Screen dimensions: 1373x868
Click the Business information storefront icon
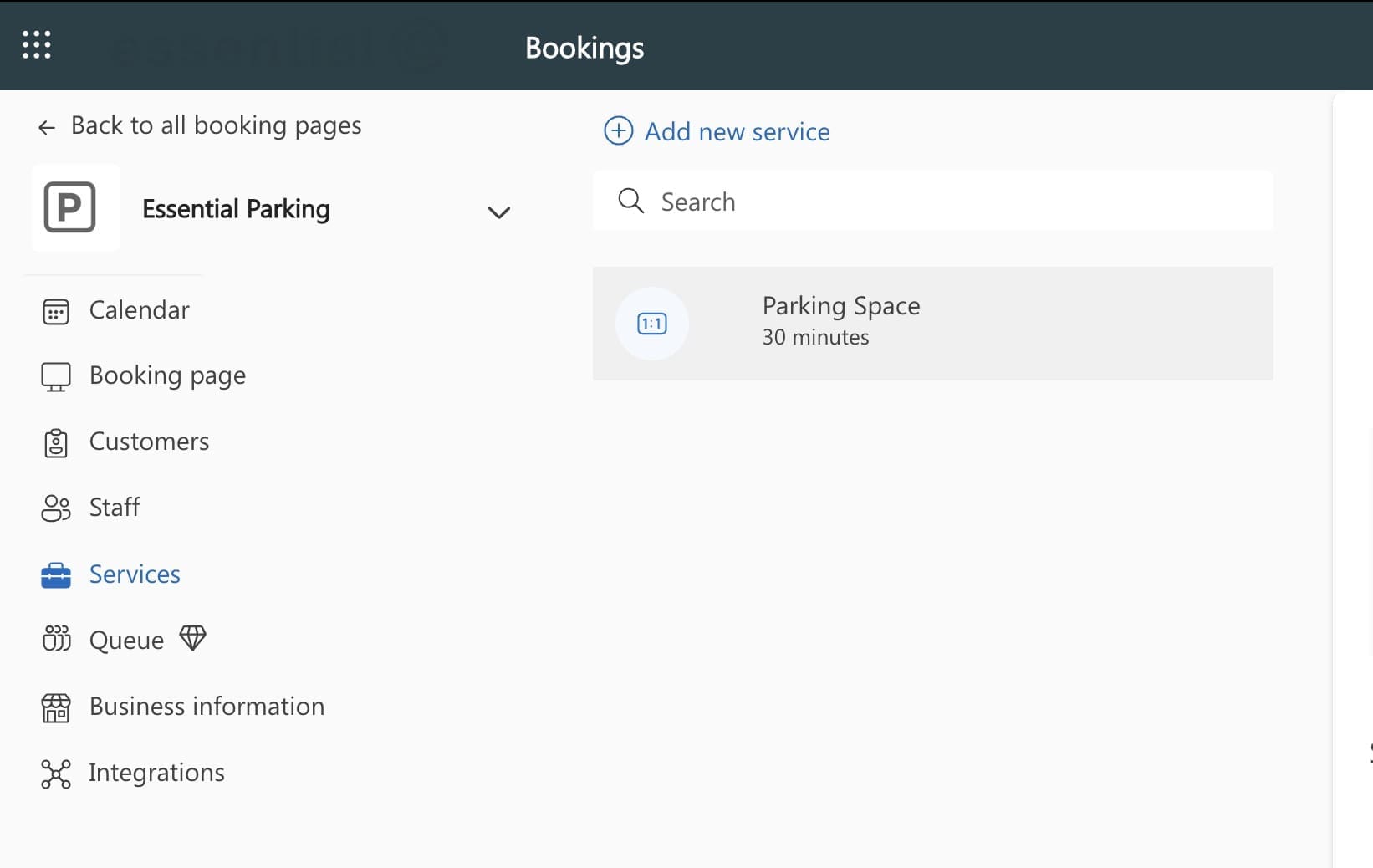(56, 707)
